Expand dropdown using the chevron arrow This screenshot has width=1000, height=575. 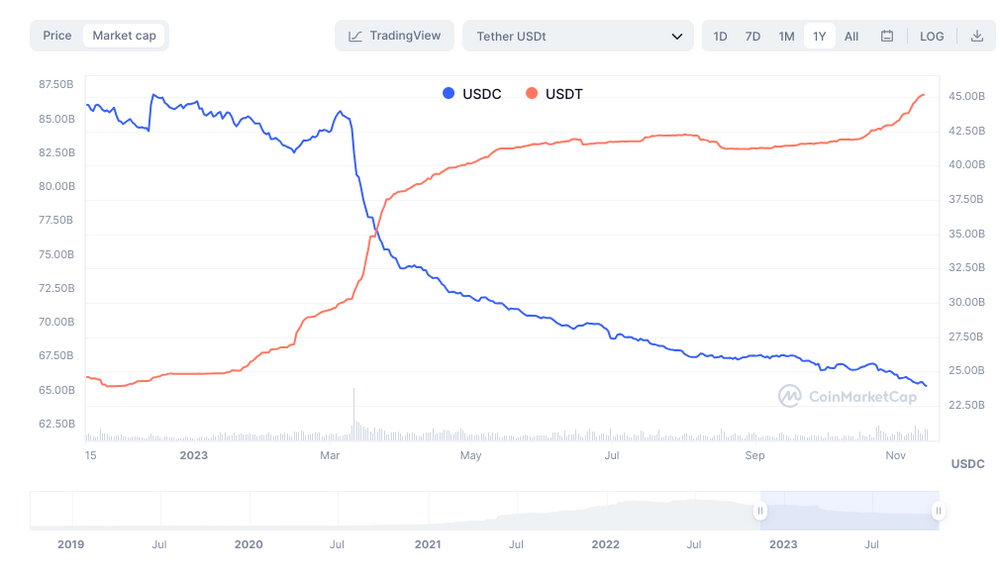pos(677,37)
